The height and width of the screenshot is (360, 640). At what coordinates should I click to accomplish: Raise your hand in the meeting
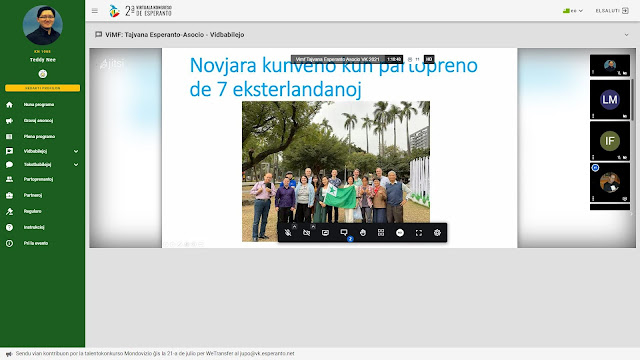tap(363, 233)
